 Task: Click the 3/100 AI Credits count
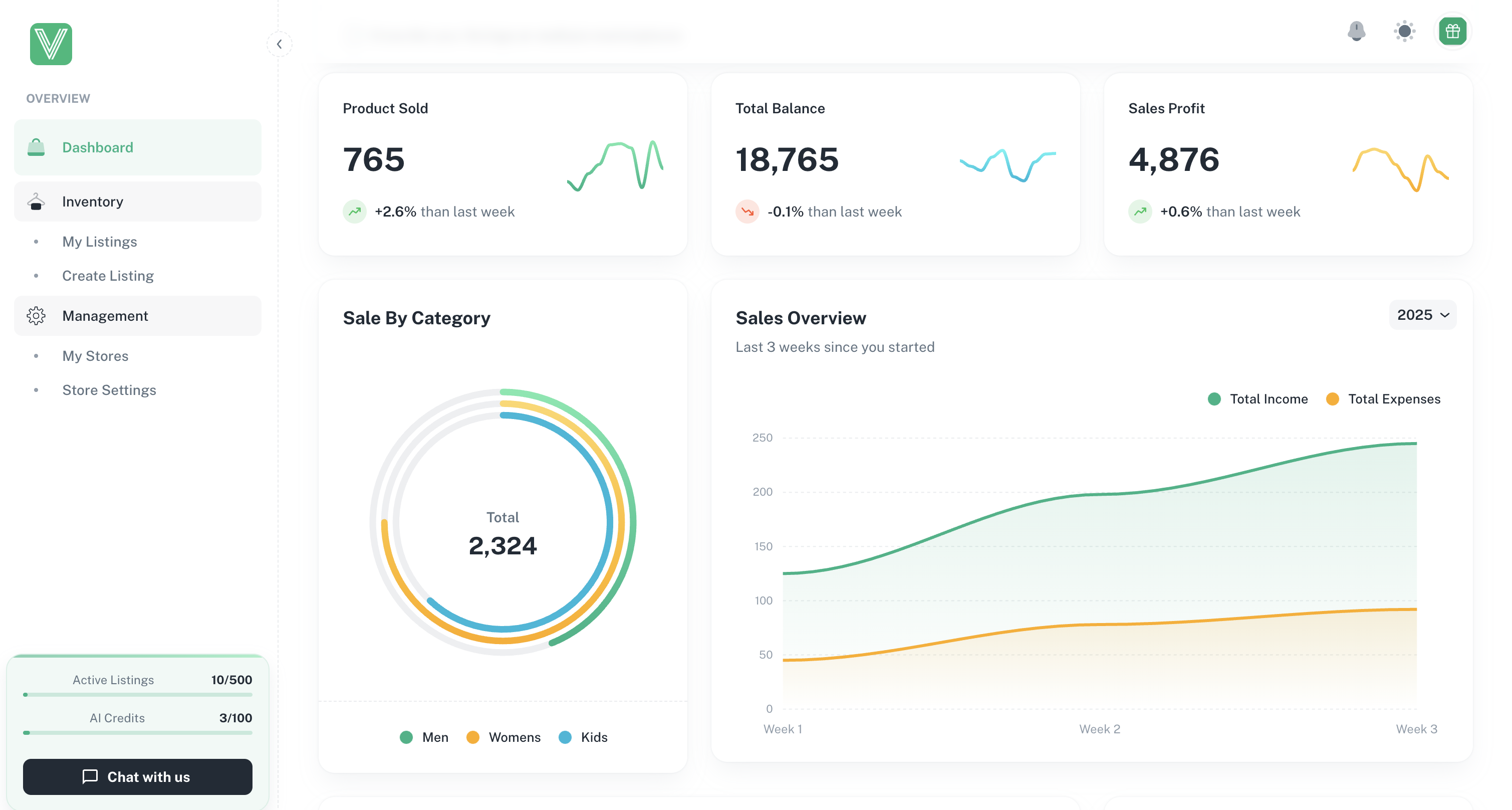(x=236, y=718)
